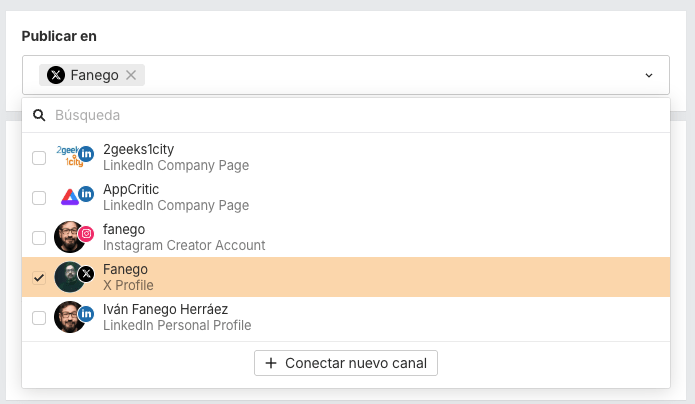Viewport: 695px width, 404px height.
Task: Click the LinkedIn badge on AppCritic avatar
Action: pos(86,193)
